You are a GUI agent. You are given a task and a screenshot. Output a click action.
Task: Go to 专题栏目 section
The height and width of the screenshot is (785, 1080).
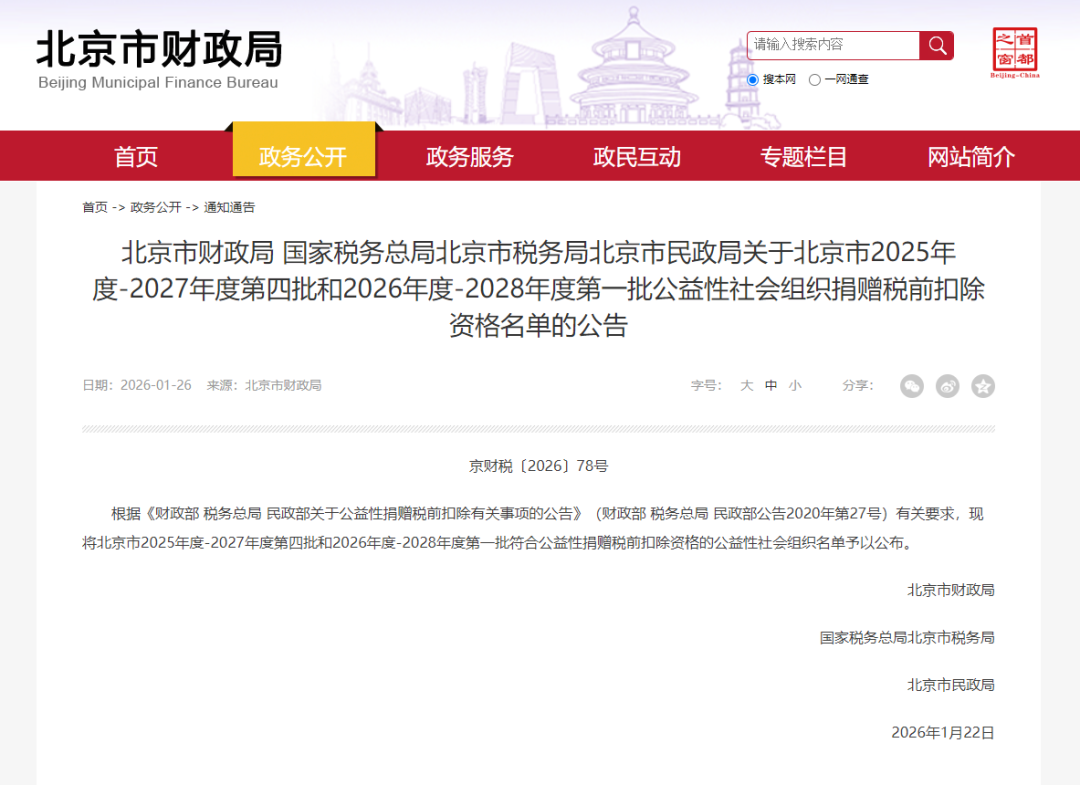point(804,156)
